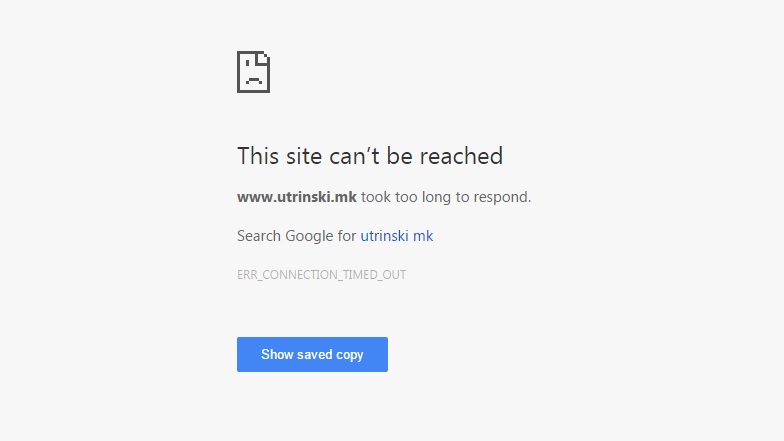Click the word "site" in the heading

point(304,156)
